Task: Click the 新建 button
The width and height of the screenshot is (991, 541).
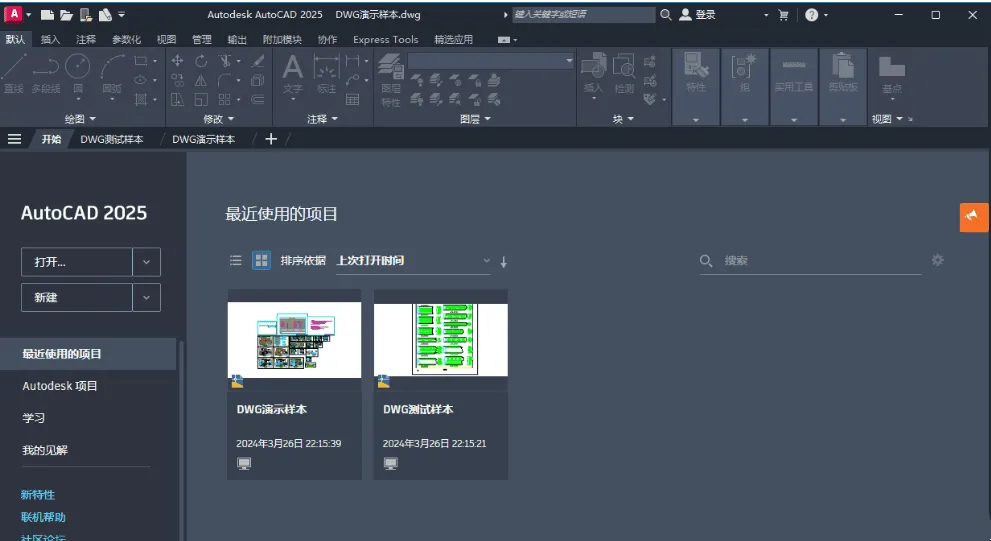Action: pos(76,297)
